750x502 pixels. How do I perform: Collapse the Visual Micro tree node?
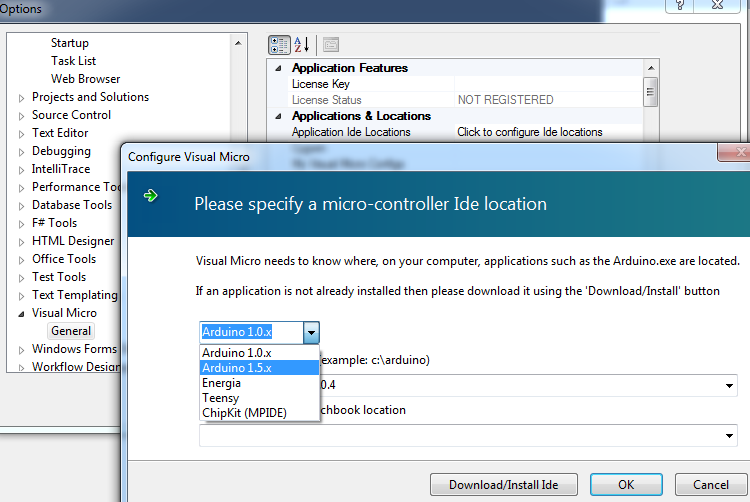[21, 314]
